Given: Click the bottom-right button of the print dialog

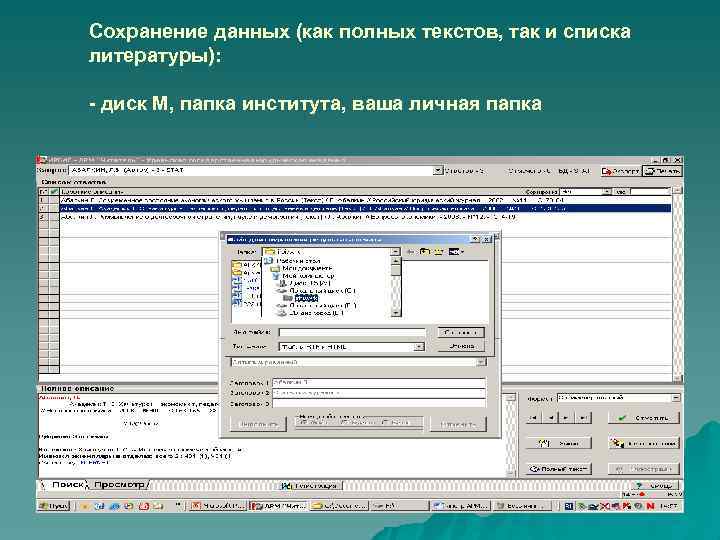Looking at the screenshot, I should point(457,424).
